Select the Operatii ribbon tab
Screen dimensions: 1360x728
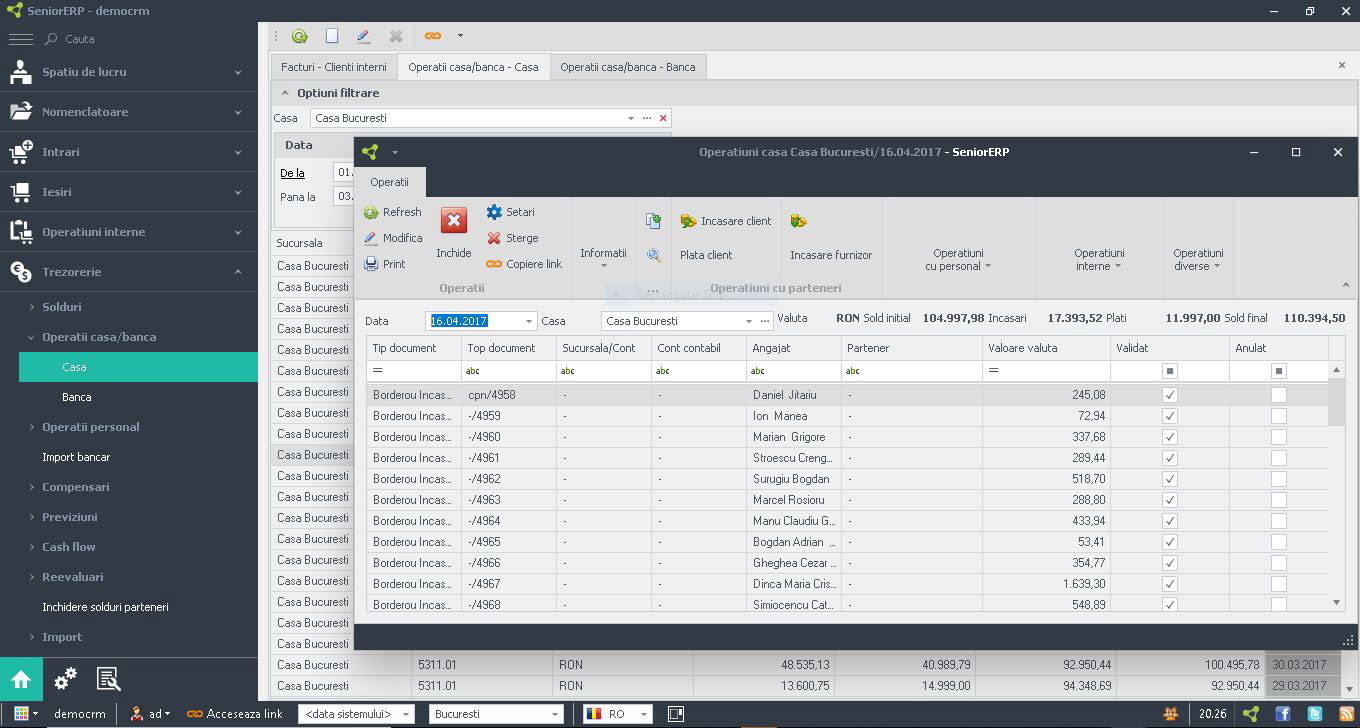point(389,182)
